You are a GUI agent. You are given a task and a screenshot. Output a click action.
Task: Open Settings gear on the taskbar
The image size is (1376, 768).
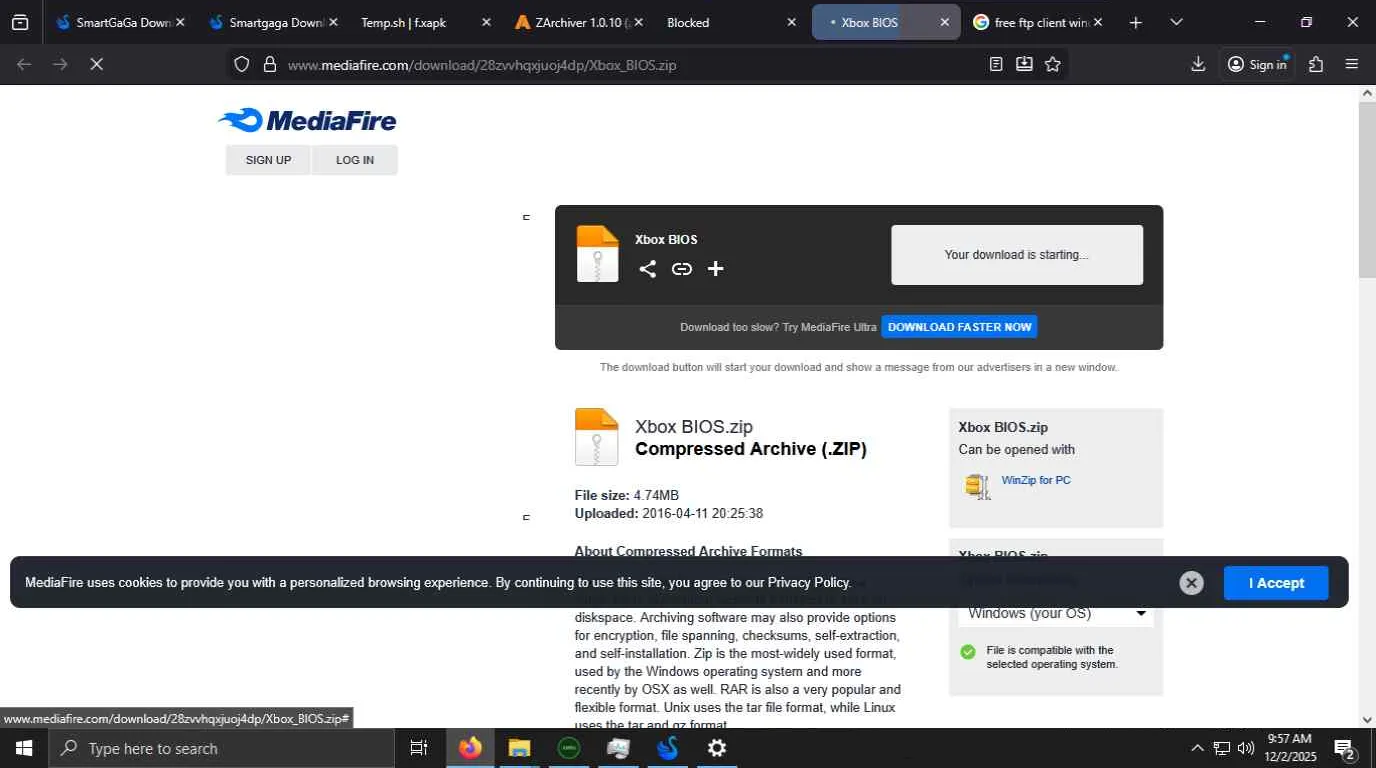[x=717, y=748]
